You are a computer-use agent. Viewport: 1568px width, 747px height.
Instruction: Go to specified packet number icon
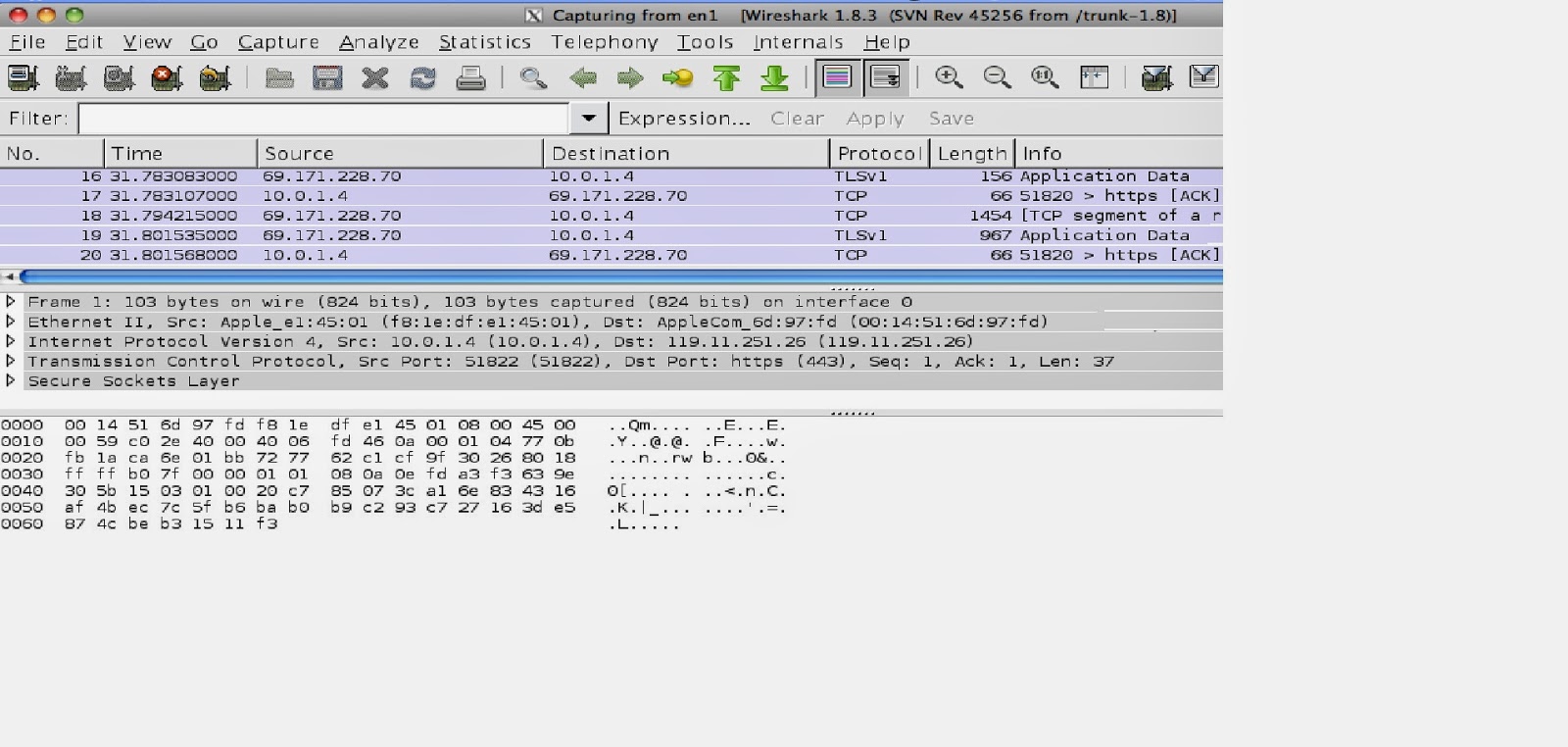pyautogui.click(x=677, y=77)
